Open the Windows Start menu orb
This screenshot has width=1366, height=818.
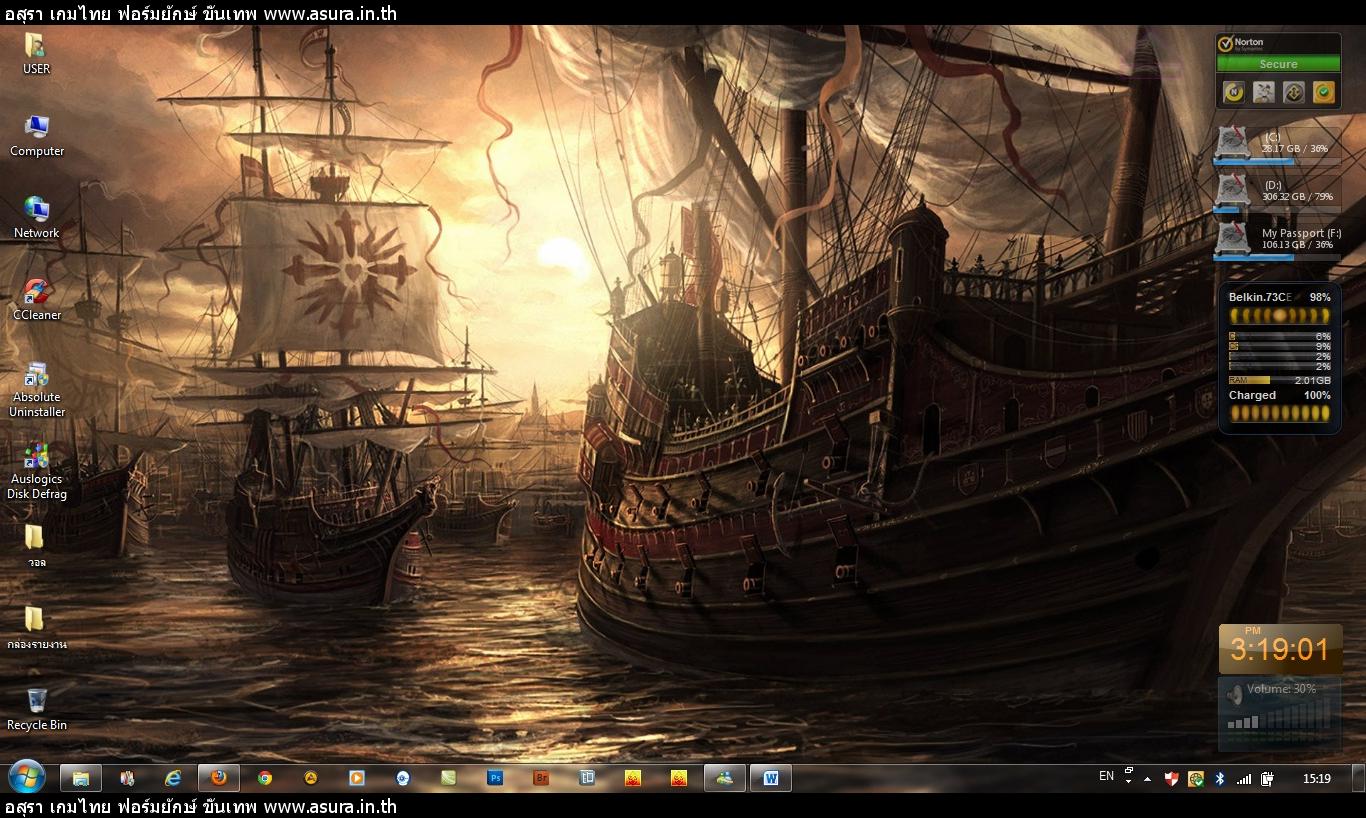tap(26, 777)
